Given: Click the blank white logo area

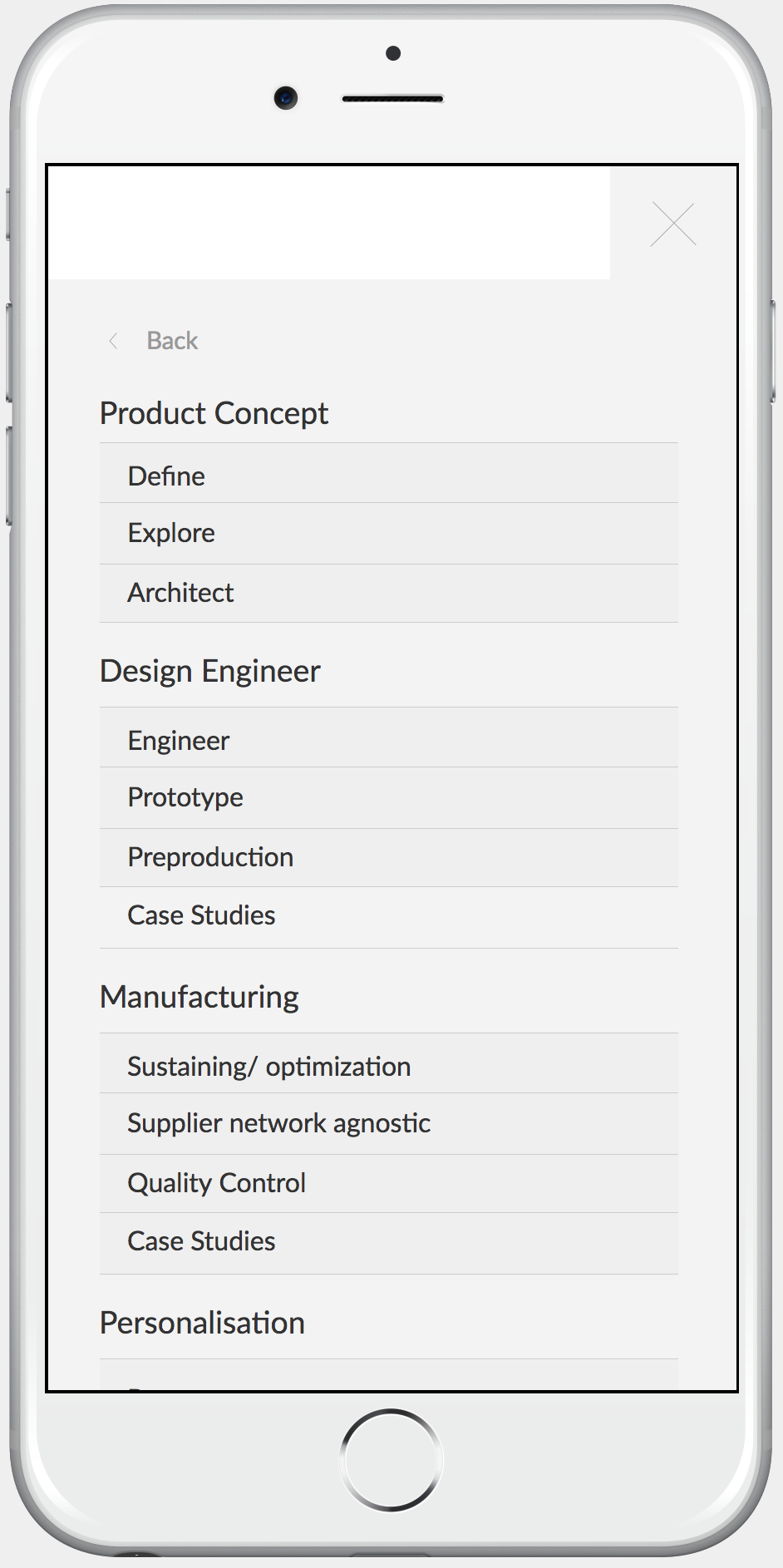Looking at the screenshot, I should [x=330, y=223].
